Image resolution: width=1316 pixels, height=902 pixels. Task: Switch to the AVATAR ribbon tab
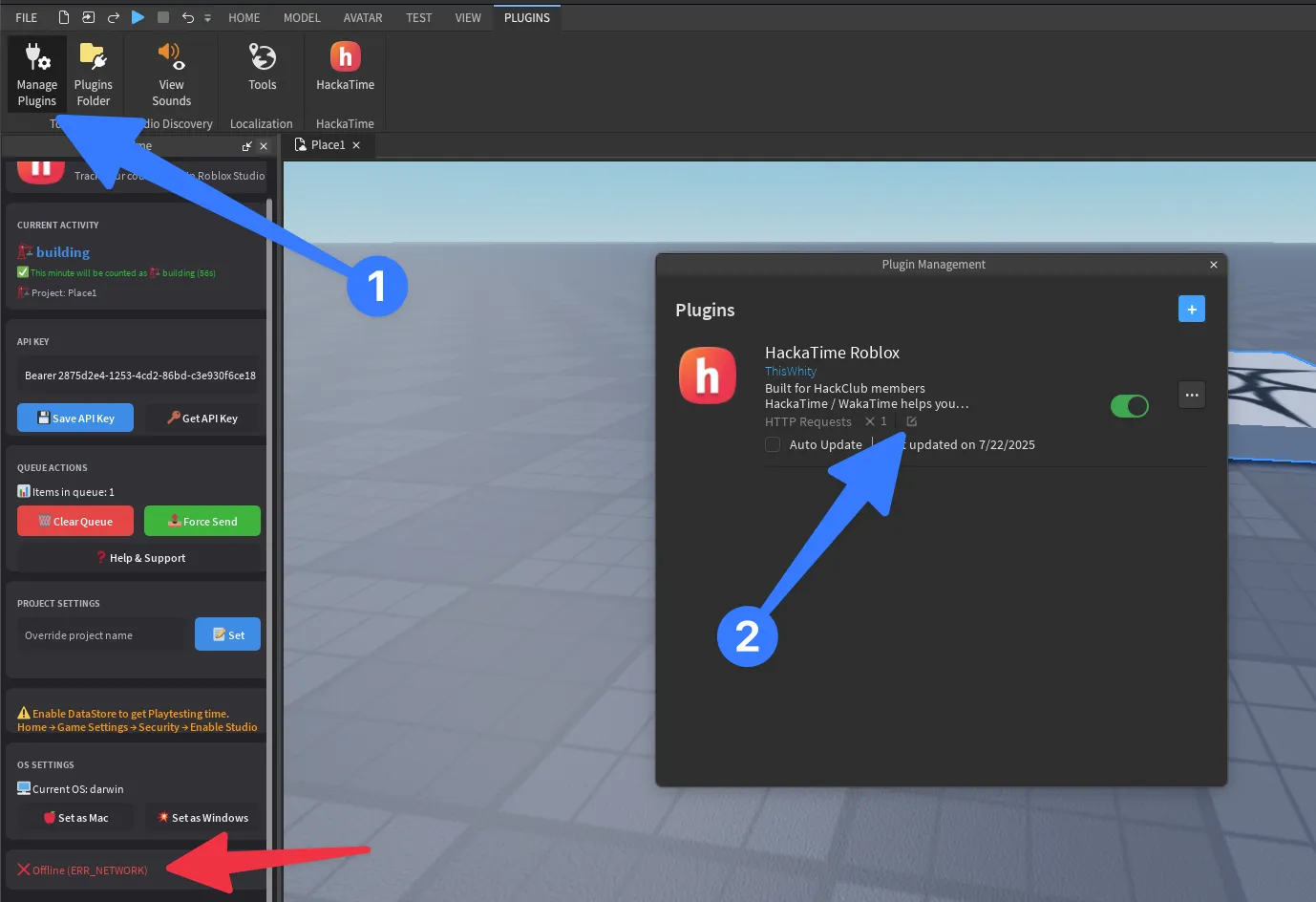[x=363, y=17]
